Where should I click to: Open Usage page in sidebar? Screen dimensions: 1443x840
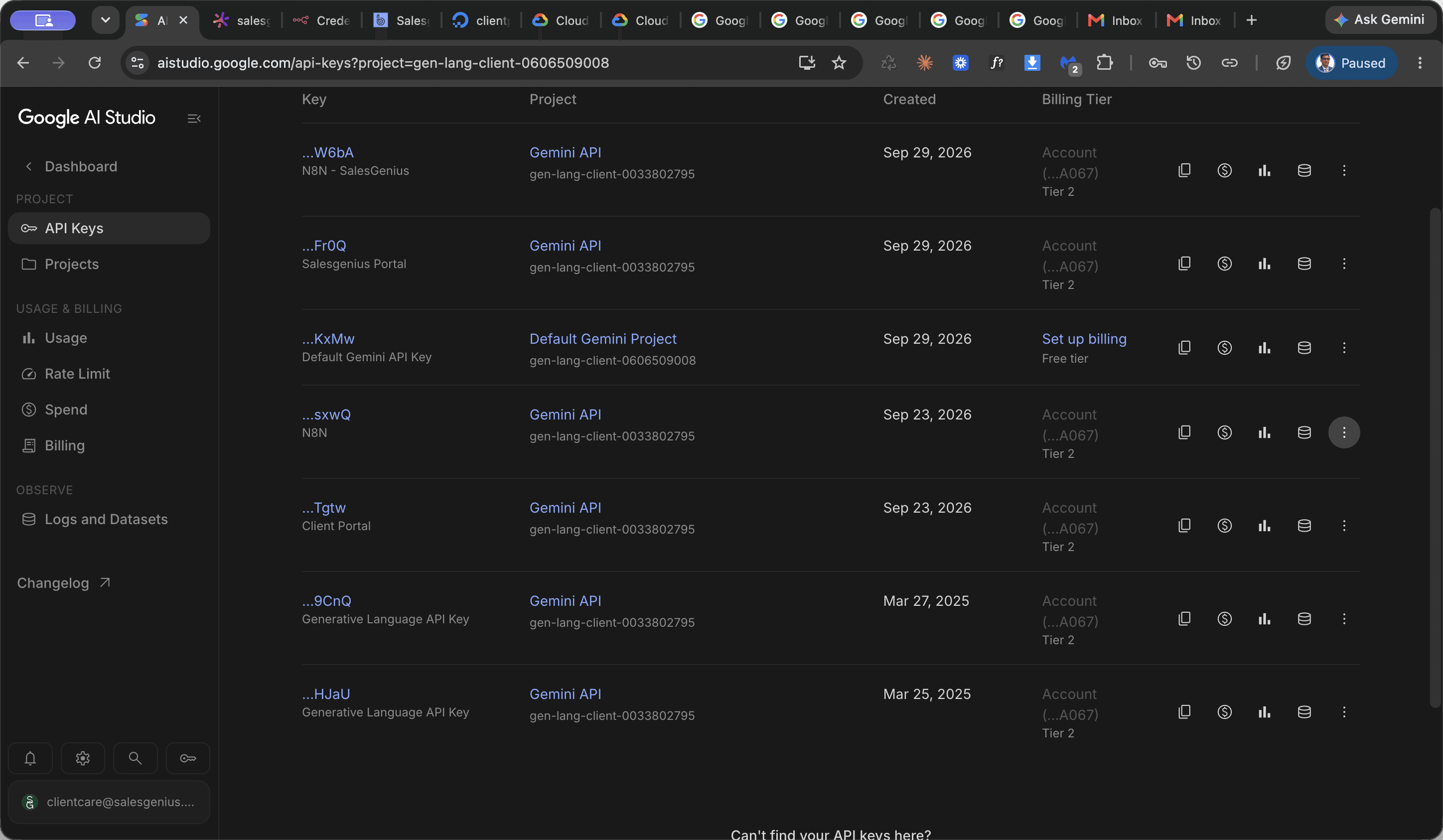pyautogui.click(x=109, y=338)
